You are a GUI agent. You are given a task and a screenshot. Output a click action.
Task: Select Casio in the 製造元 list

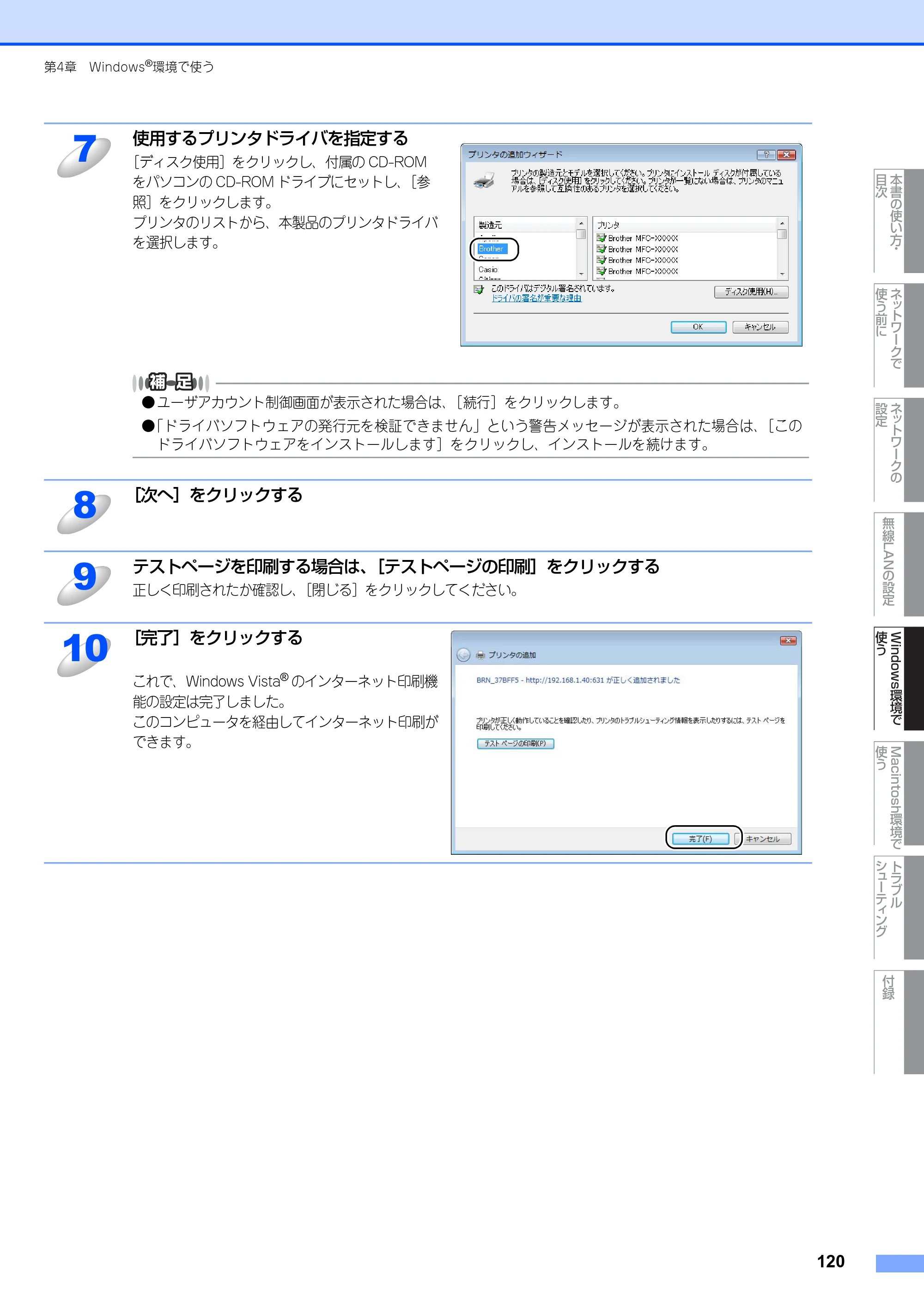pos(488,269)
